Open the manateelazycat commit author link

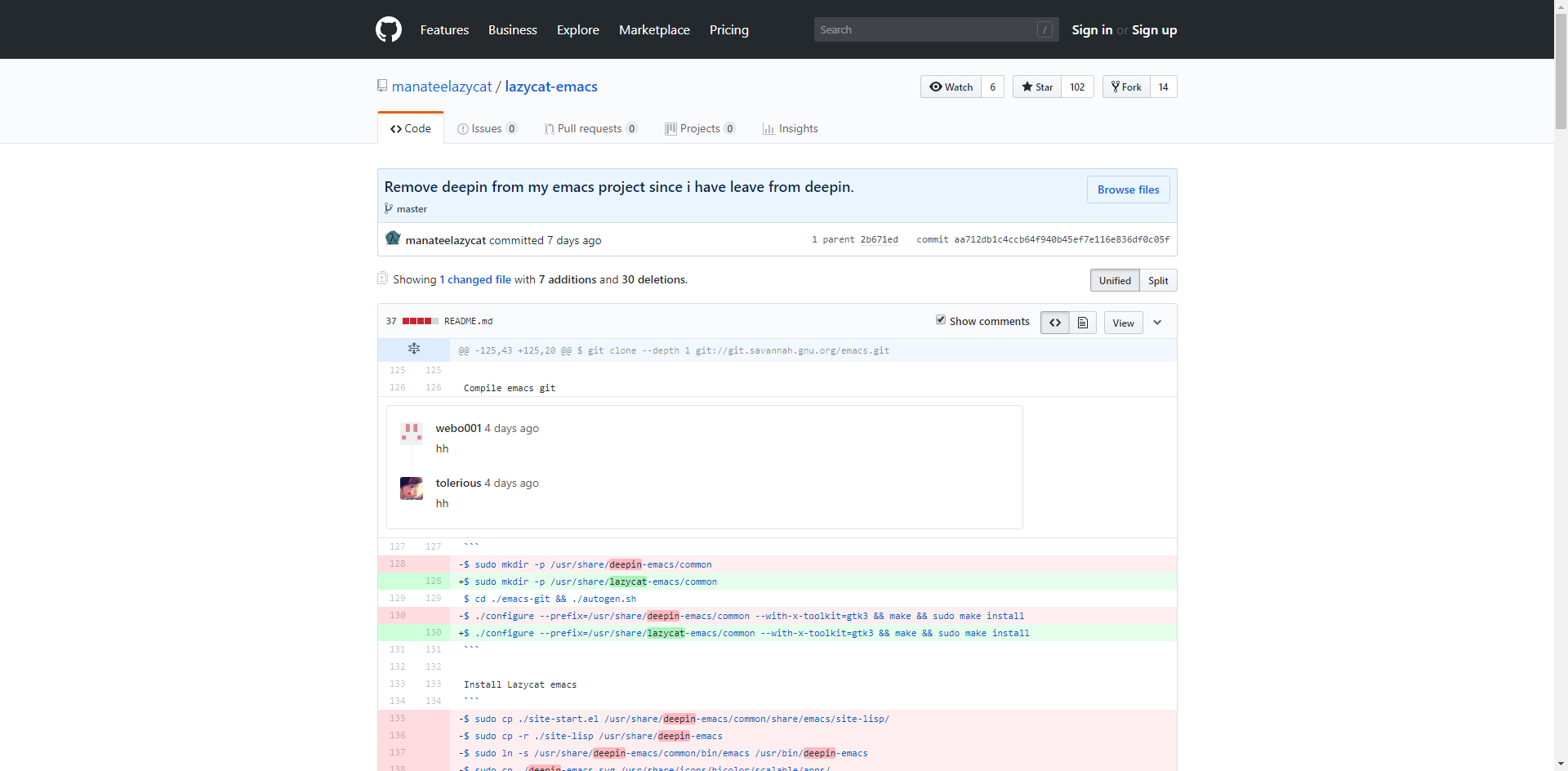[446, 240]
